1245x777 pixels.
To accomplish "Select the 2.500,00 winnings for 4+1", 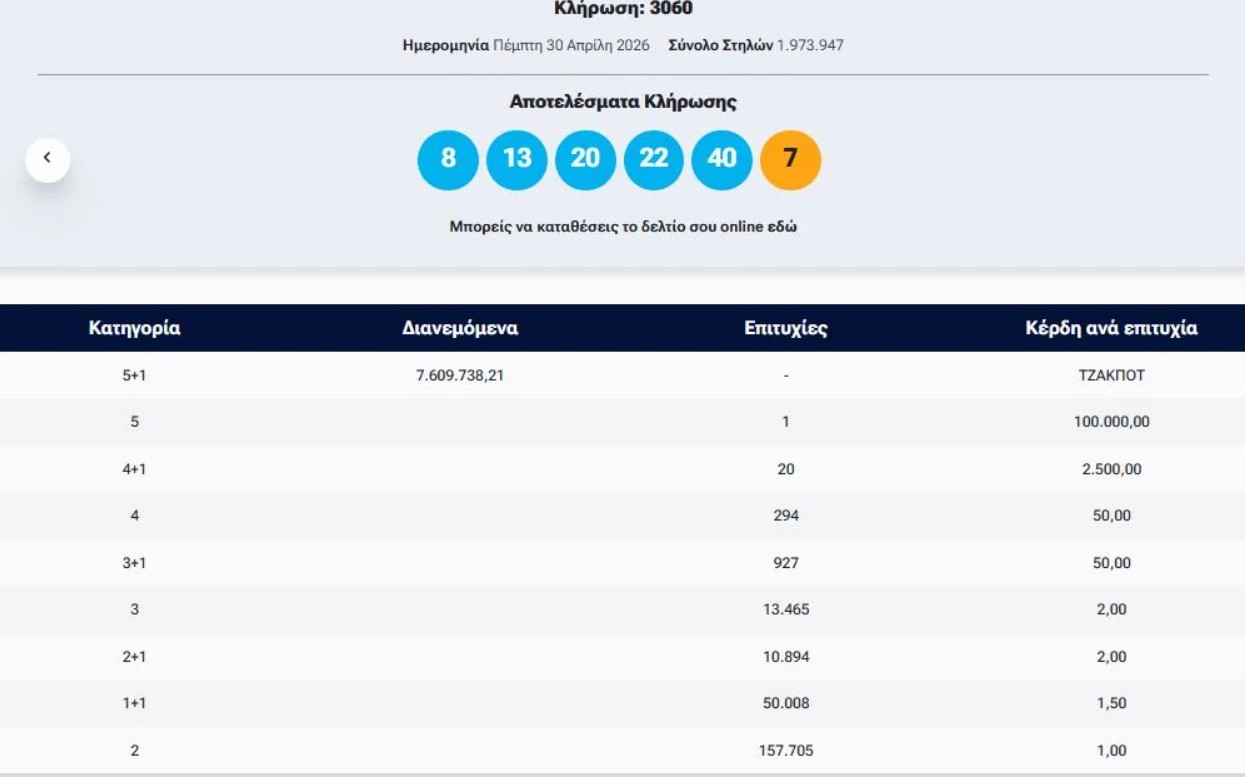I will tap(1111, 469).
